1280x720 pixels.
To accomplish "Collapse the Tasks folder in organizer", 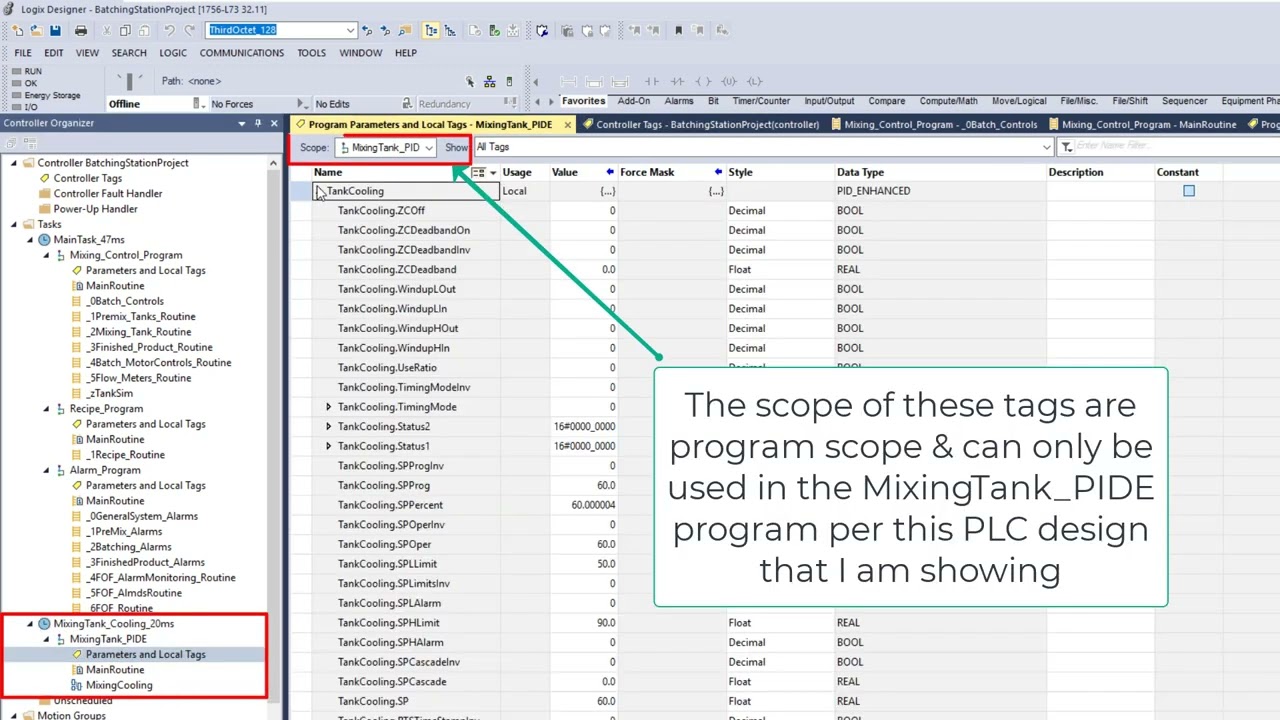I will click(14, 224).
